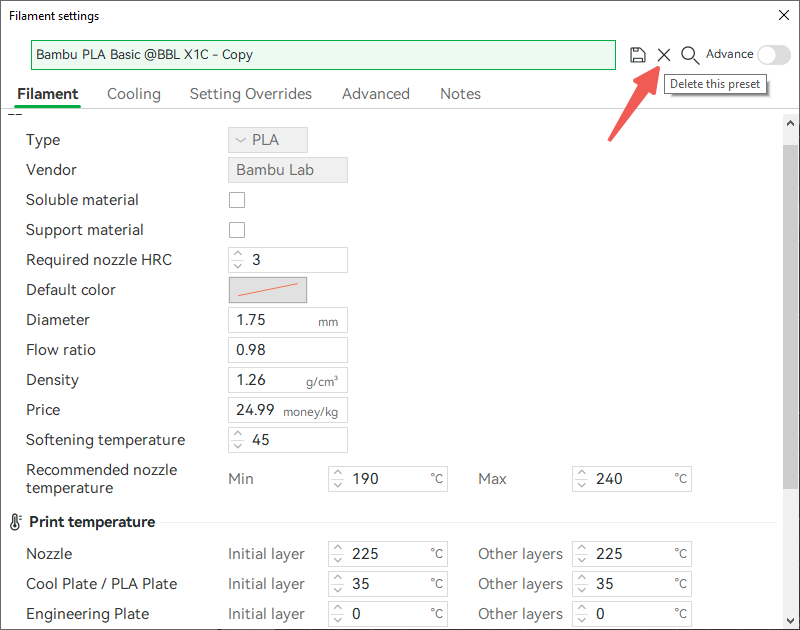800x630 pixels.
Task: Decrease Required nozzle HRC value
Action: (238, 266)
